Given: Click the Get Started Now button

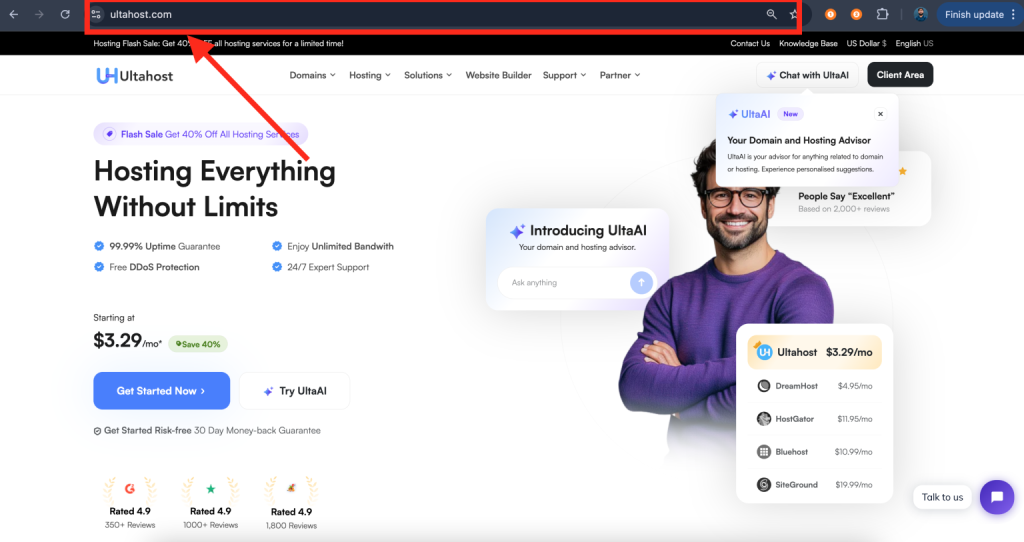Looking at the screenshot, I should pyautogui.click(x=161, y=391).
